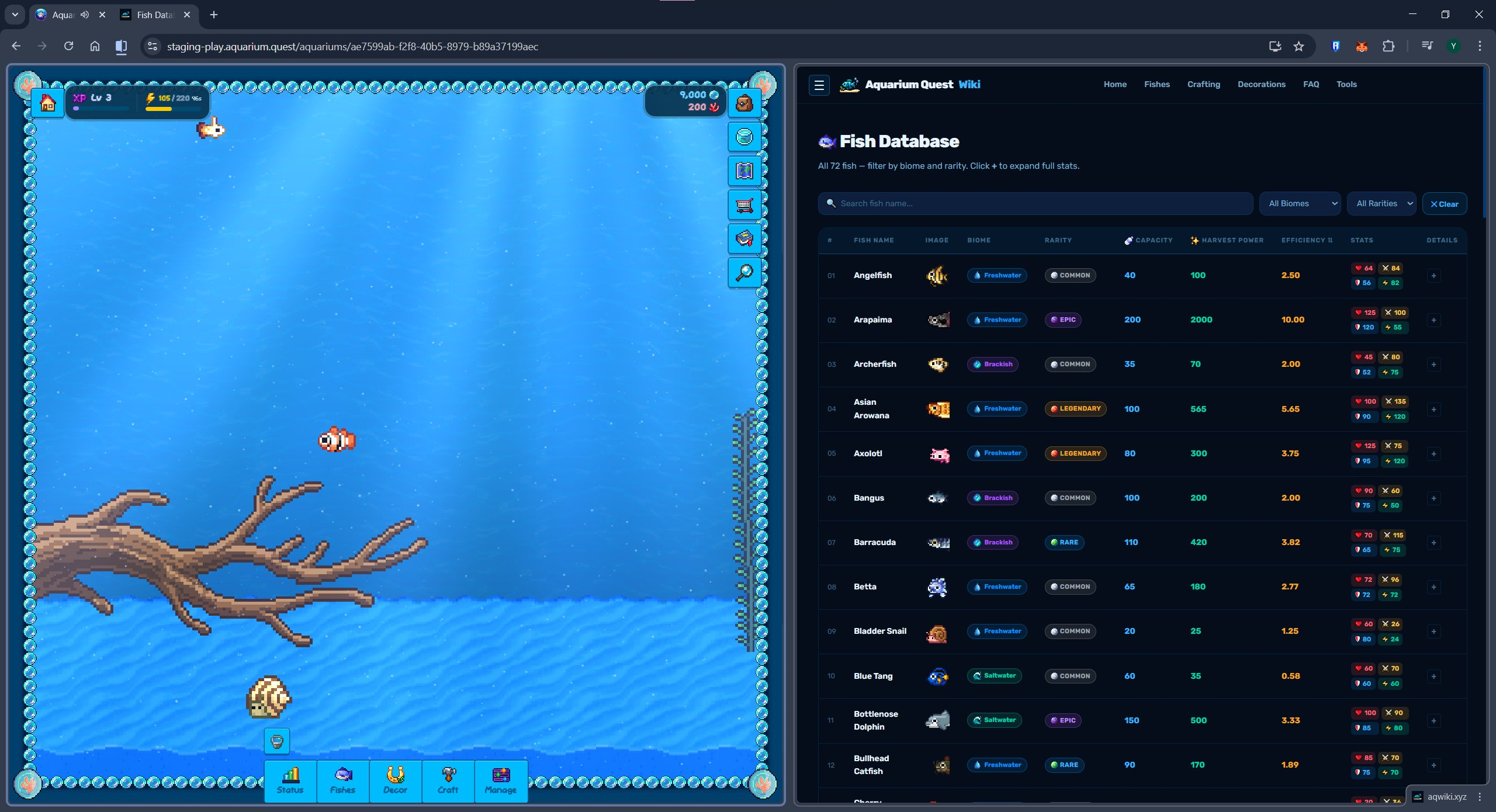Image resolution: width=1496 pixels, height=812 pixels.
Task: Expand details for Archerfish row
Action: (1433, 365)
